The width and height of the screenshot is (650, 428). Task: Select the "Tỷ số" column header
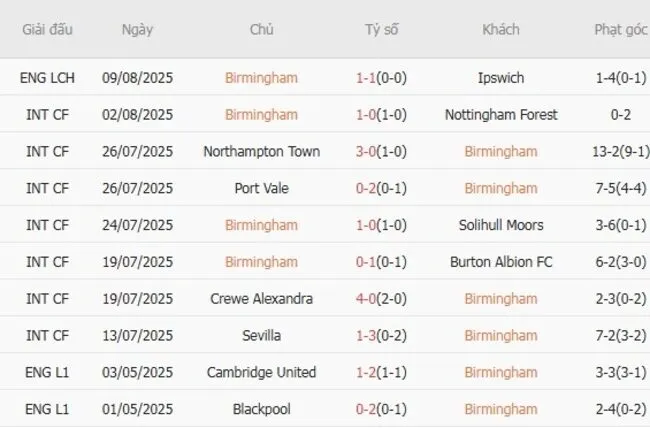click(x=381, y=29)
